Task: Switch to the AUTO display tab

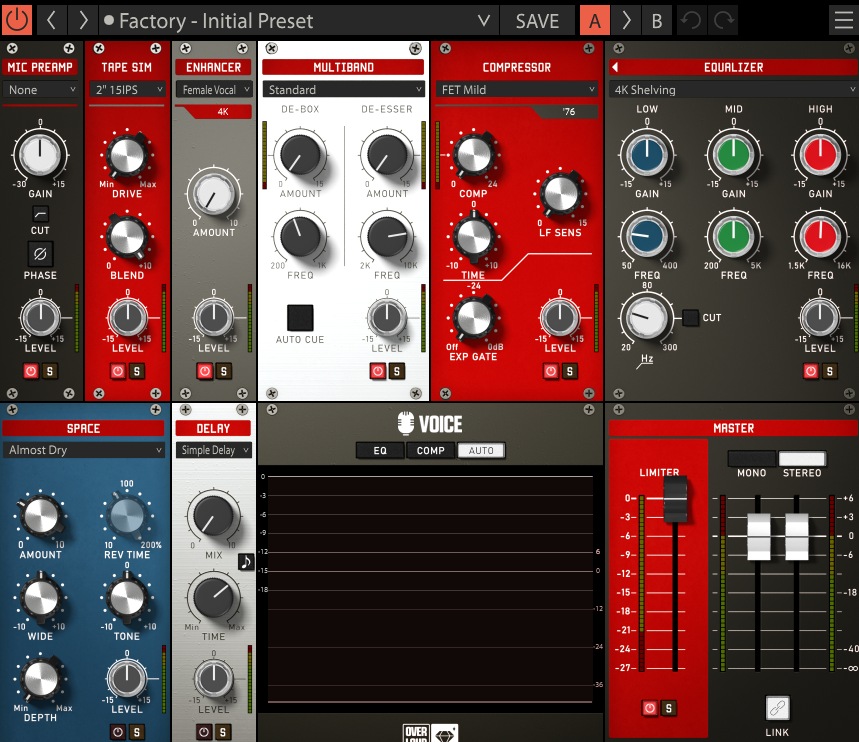Action: pos(481,450)
